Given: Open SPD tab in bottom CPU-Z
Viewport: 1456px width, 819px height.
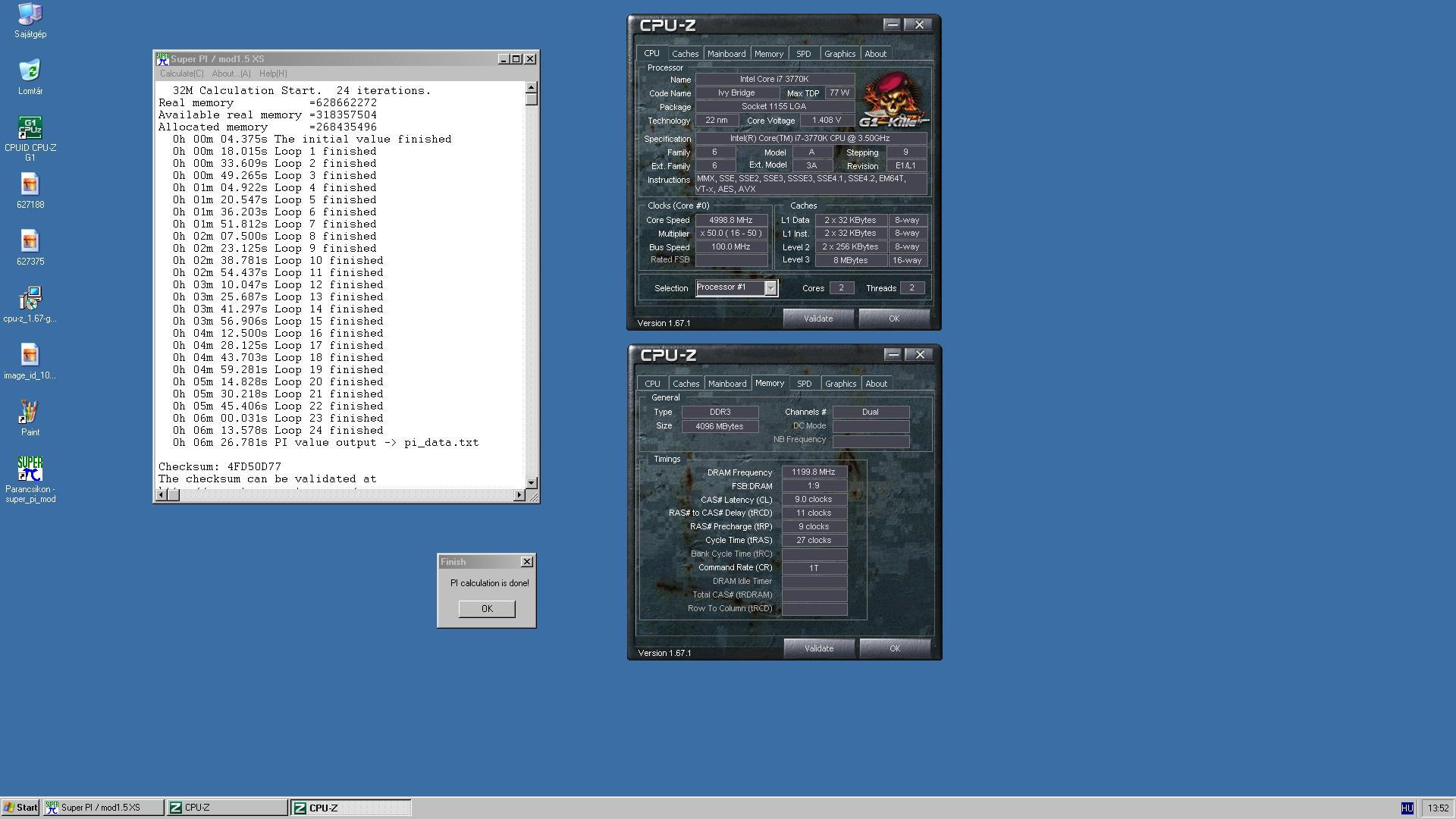Looking at the screenshot, I should 805,384.
